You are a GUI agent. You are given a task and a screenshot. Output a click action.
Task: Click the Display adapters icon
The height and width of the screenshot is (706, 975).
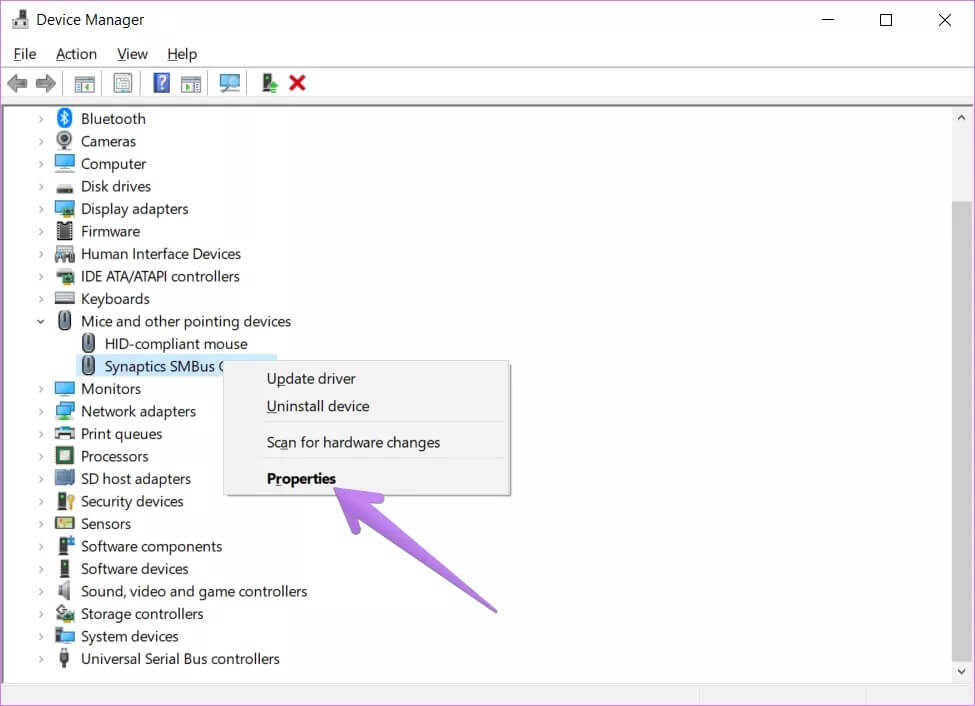point(65,208)
